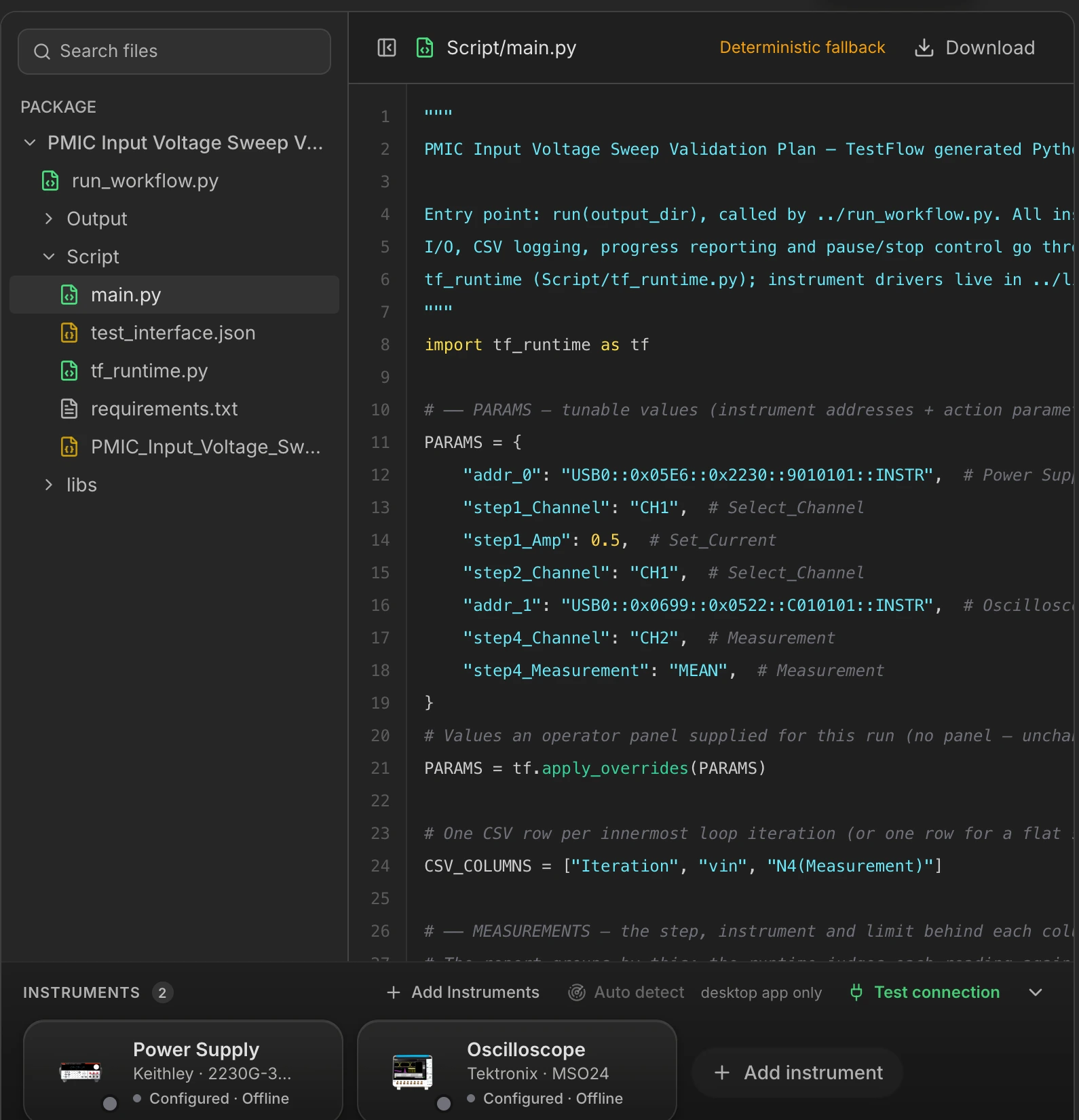Open tf_runtime.py
This screenshot has width=1079, height=1120.
(x=149, y=371)
